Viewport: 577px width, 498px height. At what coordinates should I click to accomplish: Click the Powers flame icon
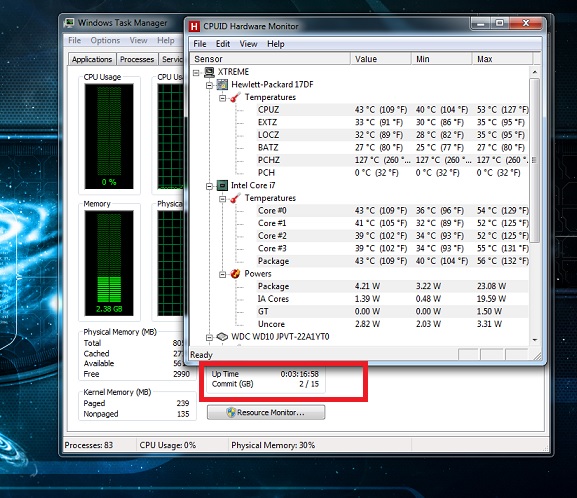tap(235, 274)
